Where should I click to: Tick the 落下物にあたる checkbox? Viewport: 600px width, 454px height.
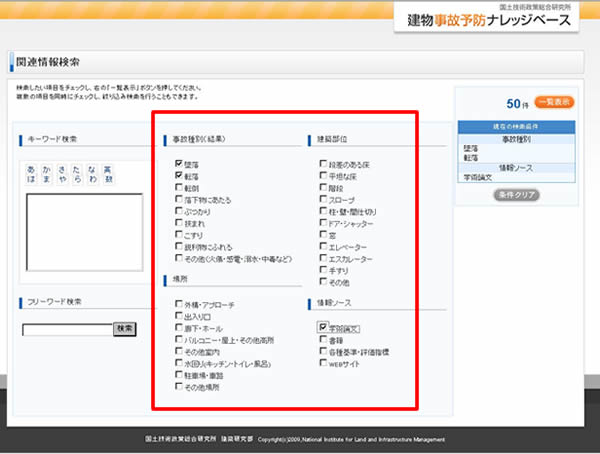point(179,199)
